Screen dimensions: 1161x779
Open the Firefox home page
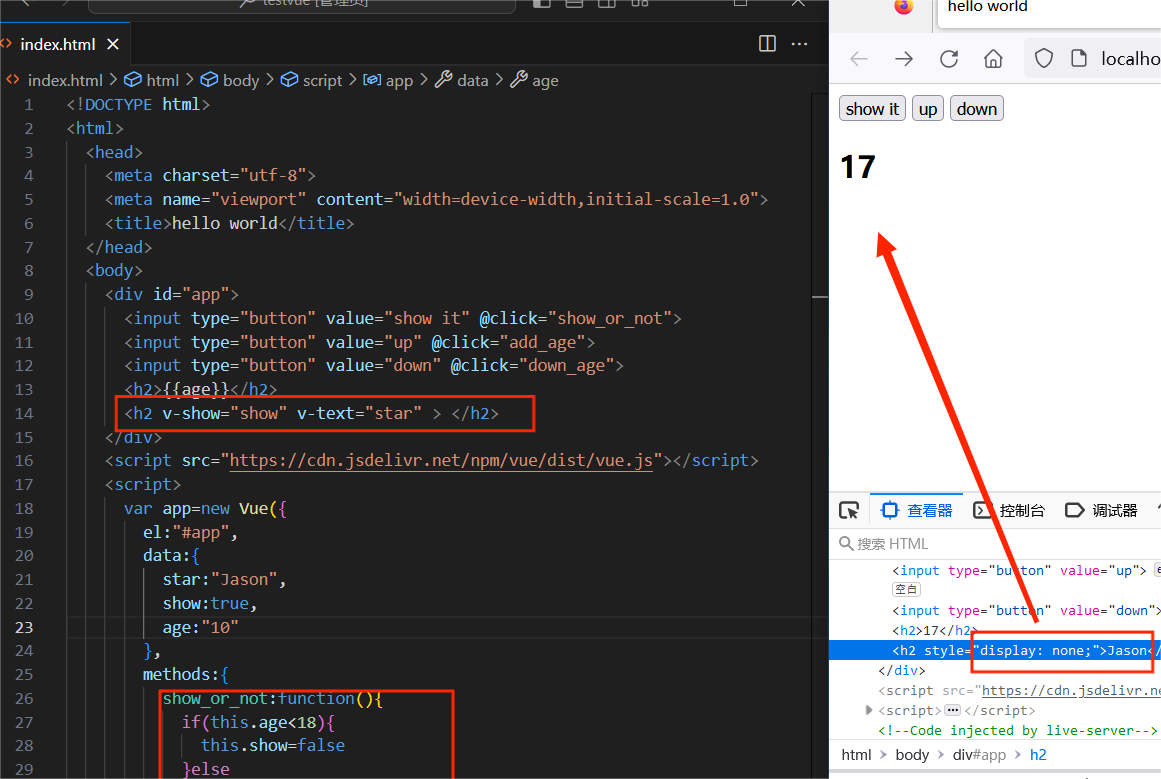[x=993, y=58]
